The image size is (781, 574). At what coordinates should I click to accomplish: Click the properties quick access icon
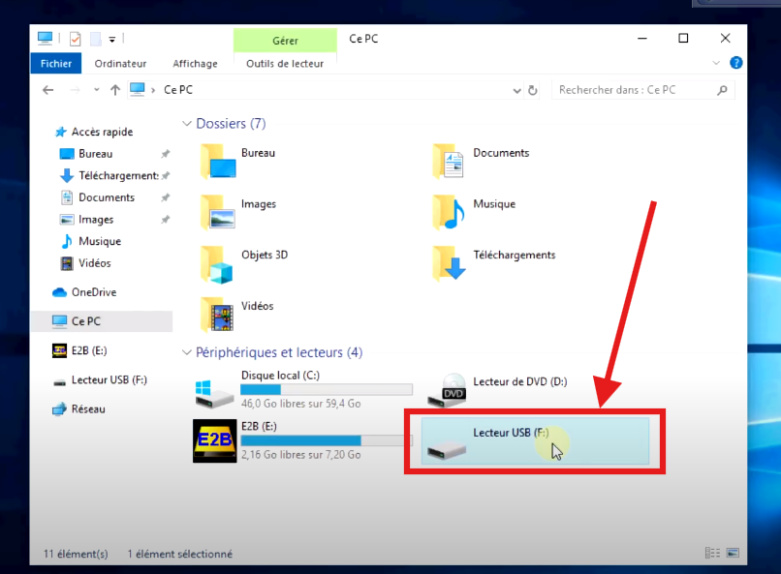click(x=75, y=38)
